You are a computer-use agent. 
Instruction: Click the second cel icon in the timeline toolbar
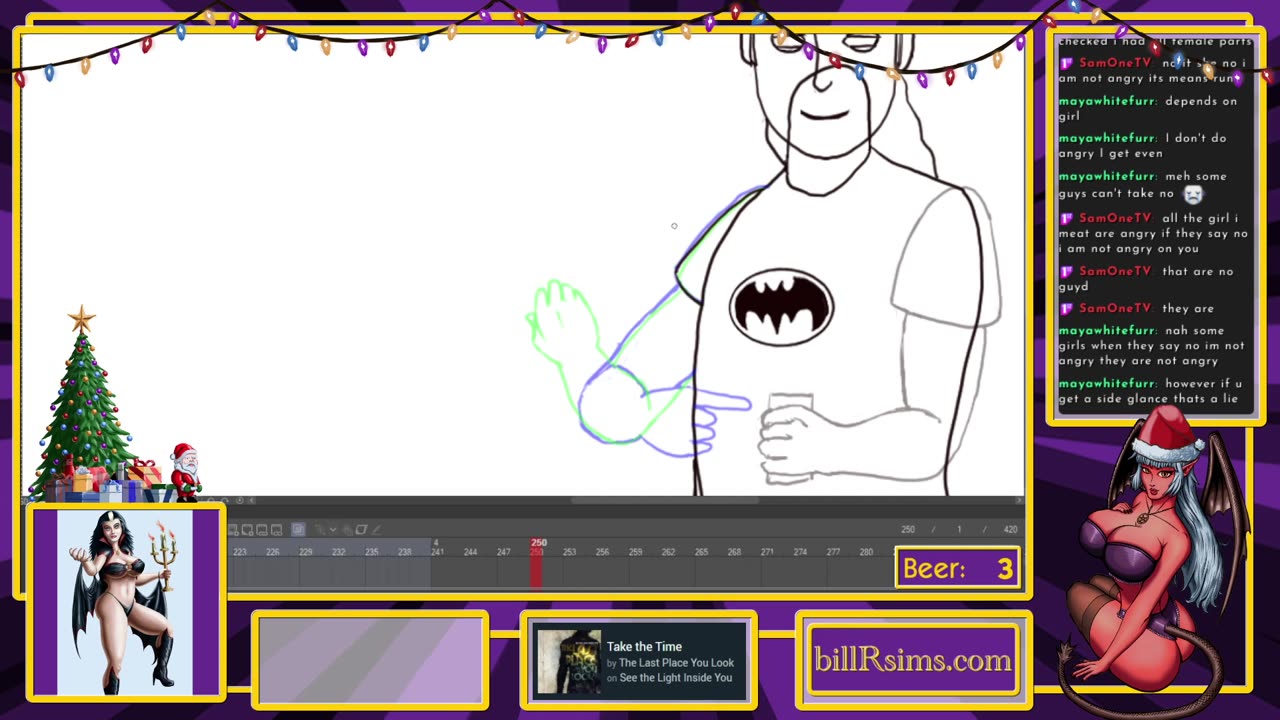(x=248, y=530)
